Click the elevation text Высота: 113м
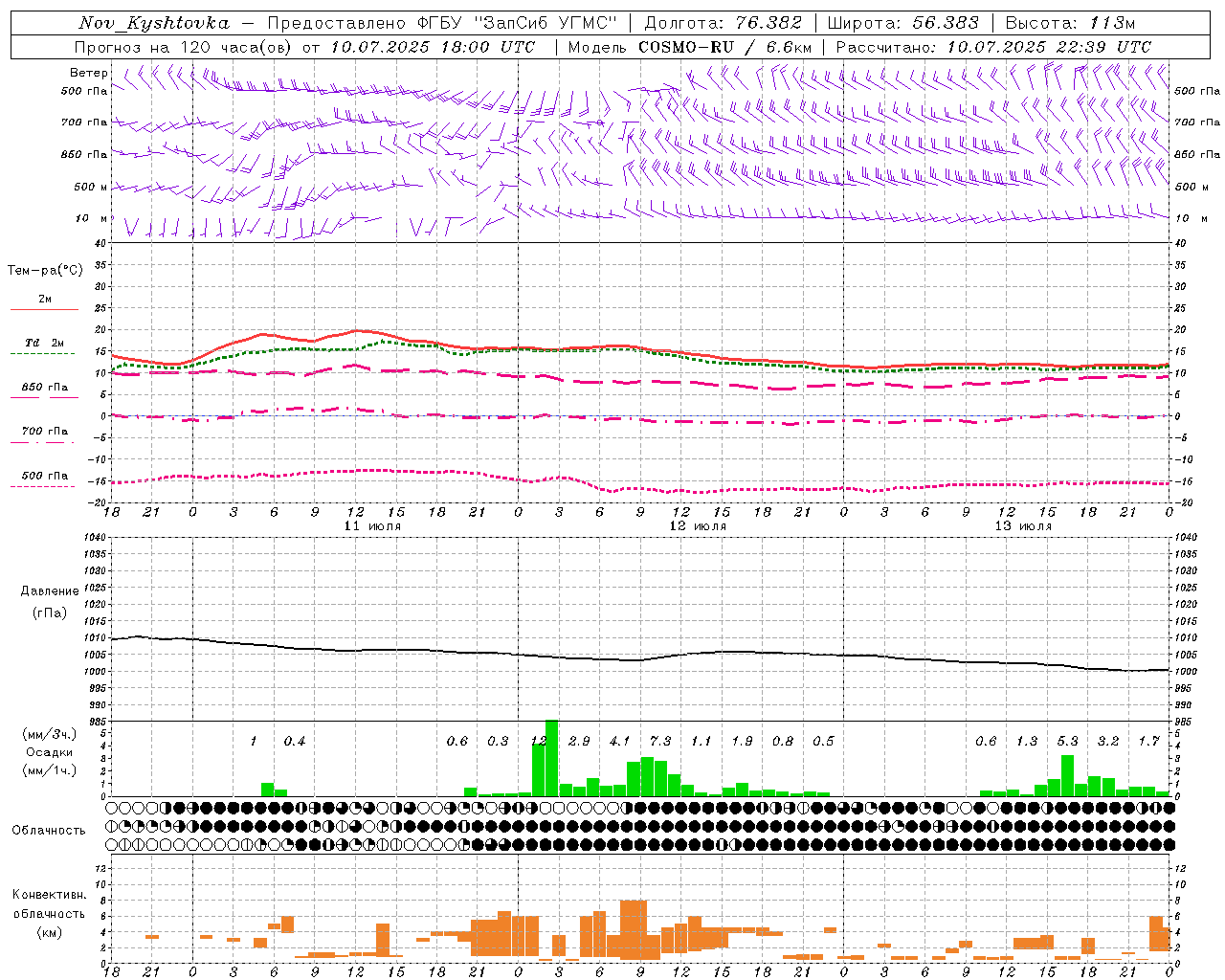 [x=1070, y=23]
